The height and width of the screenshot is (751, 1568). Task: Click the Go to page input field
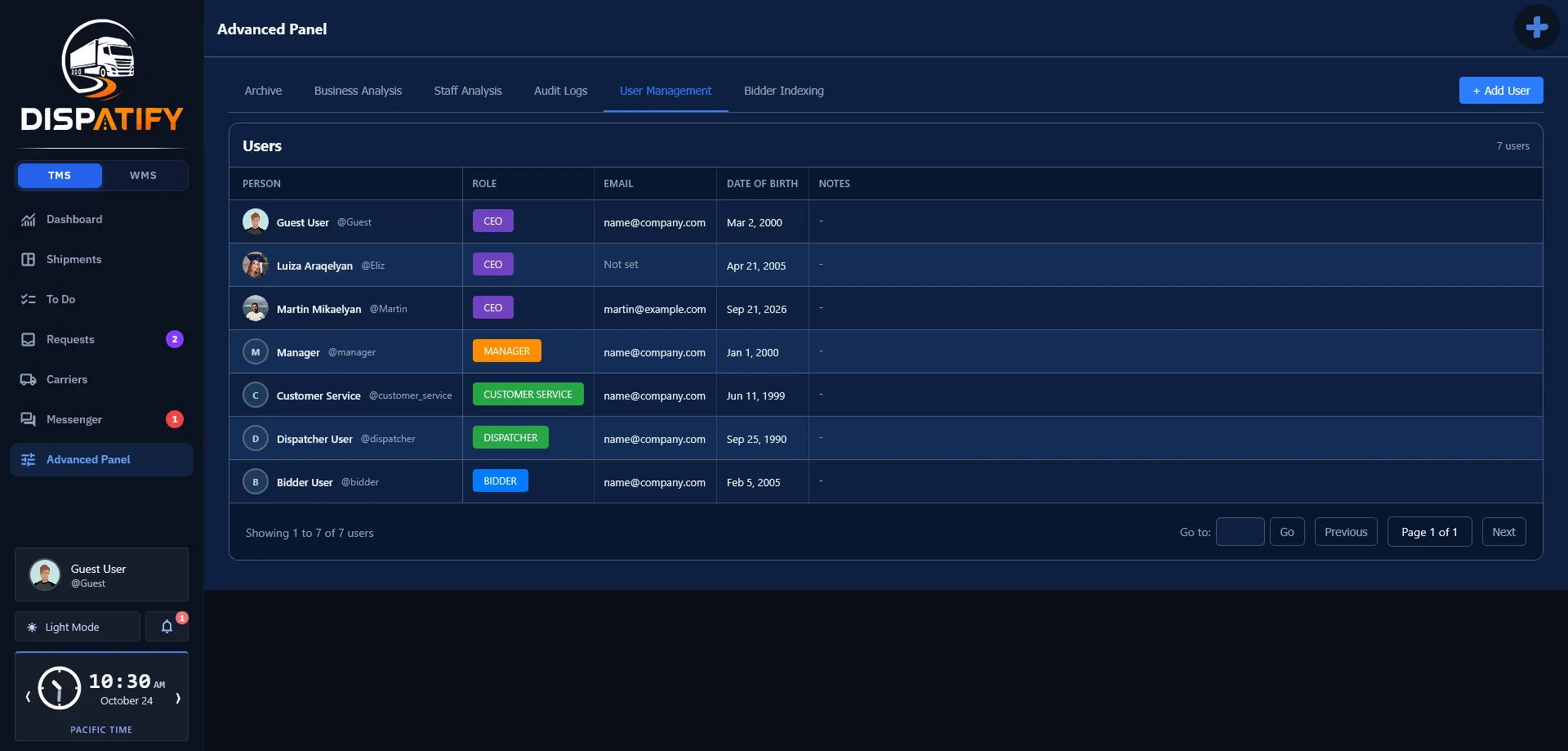pos(1240,532)
